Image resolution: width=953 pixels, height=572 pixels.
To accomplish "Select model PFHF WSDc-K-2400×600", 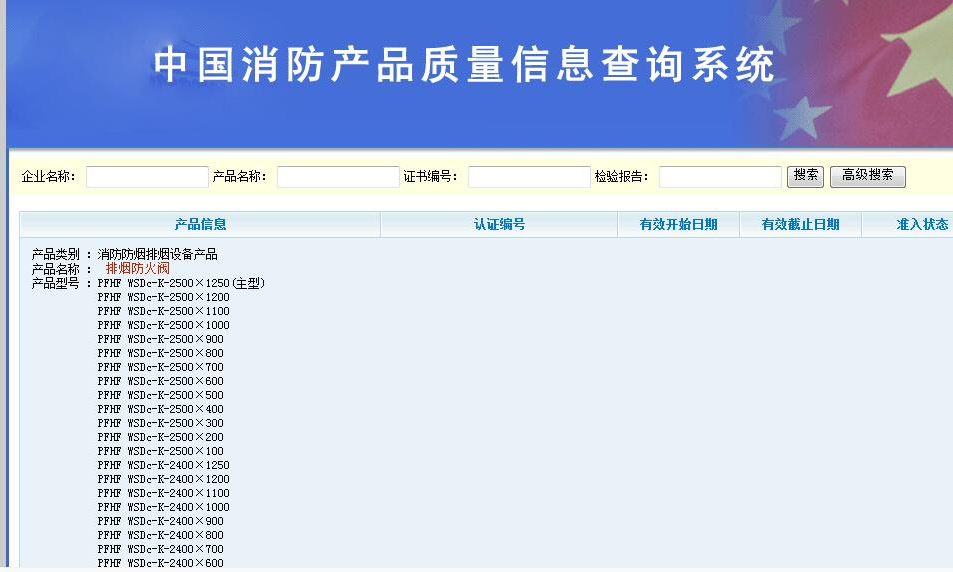I will click(x=160, y=563).
